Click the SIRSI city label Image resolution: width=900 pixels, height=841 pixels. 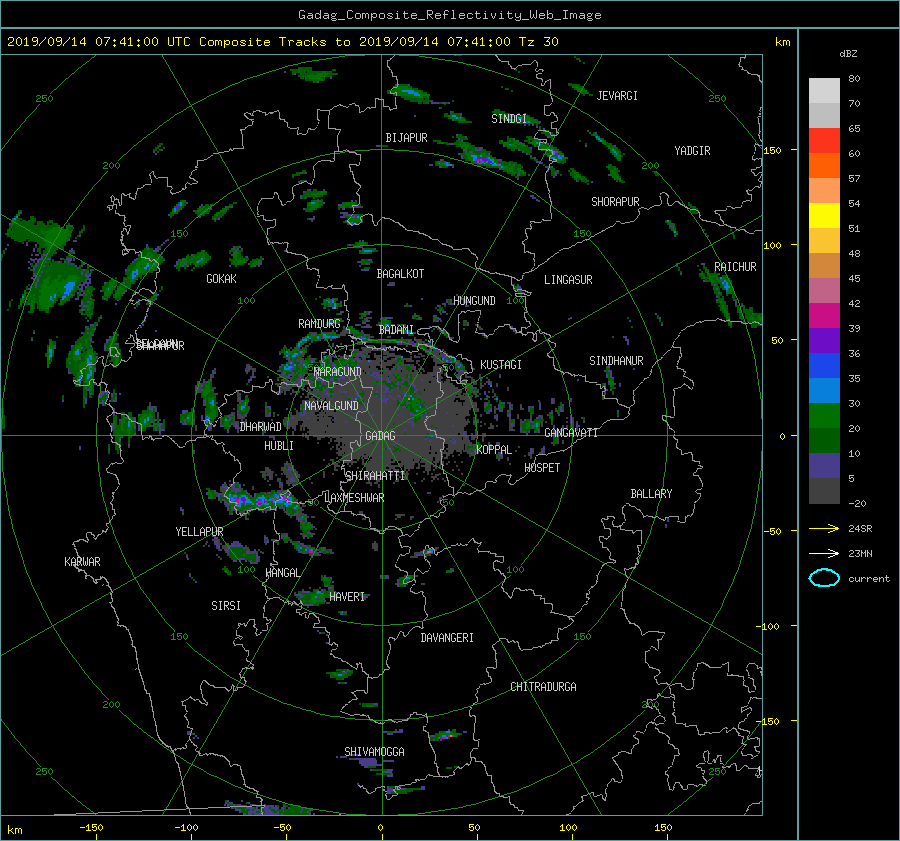tap(226, 606)
